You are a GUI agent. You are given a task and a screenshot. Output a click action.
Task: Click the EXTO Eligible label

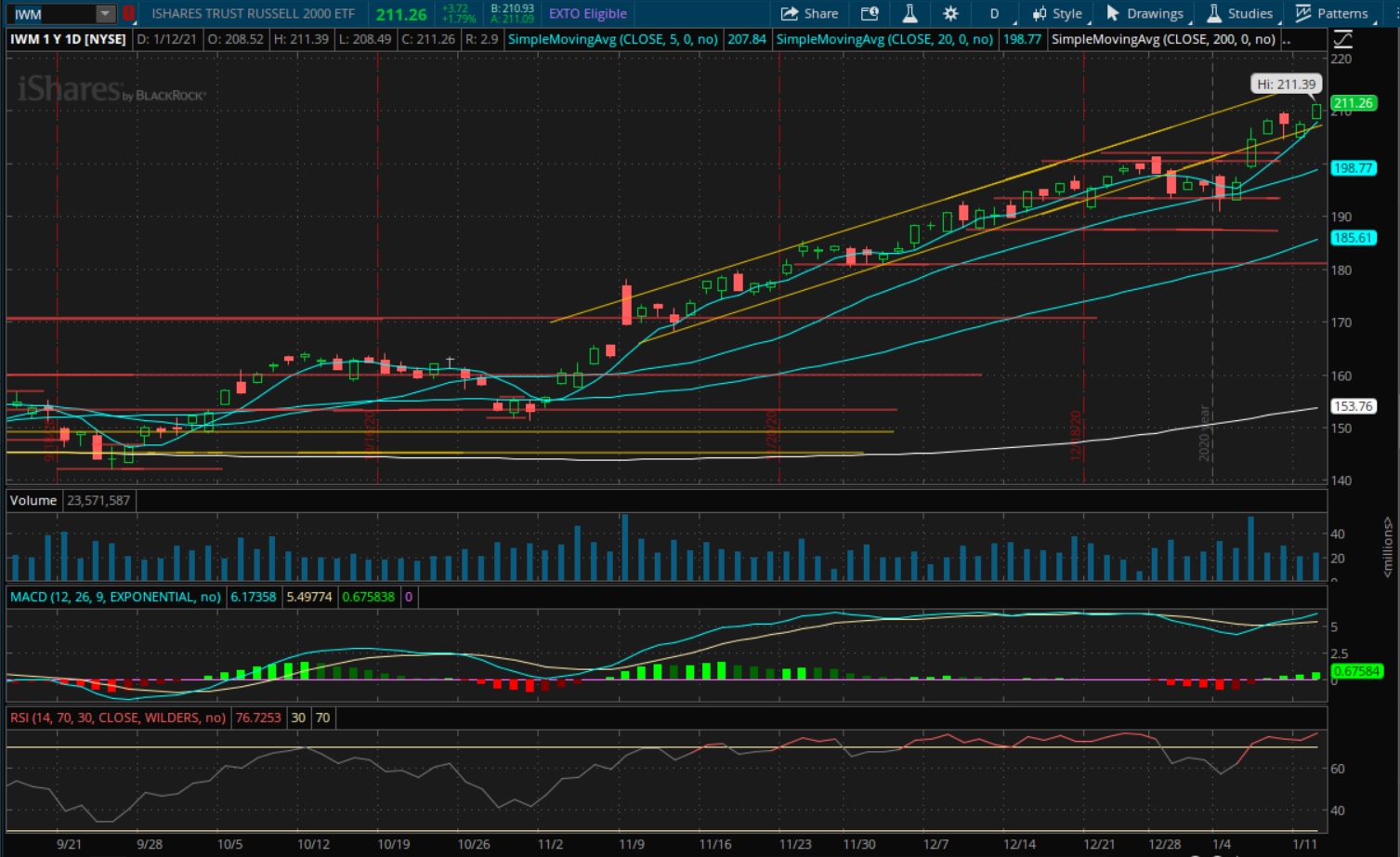tap(587, 14)
